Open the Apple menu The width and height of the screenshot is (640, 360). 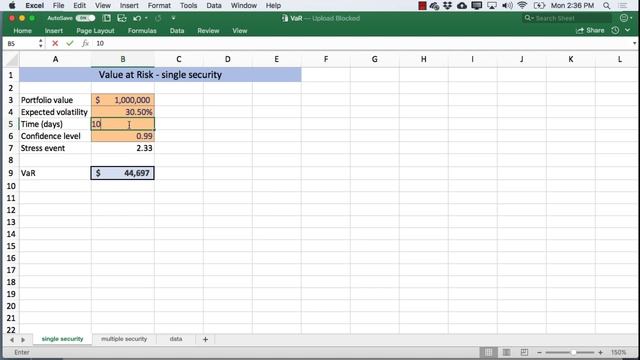pos(12,5)
